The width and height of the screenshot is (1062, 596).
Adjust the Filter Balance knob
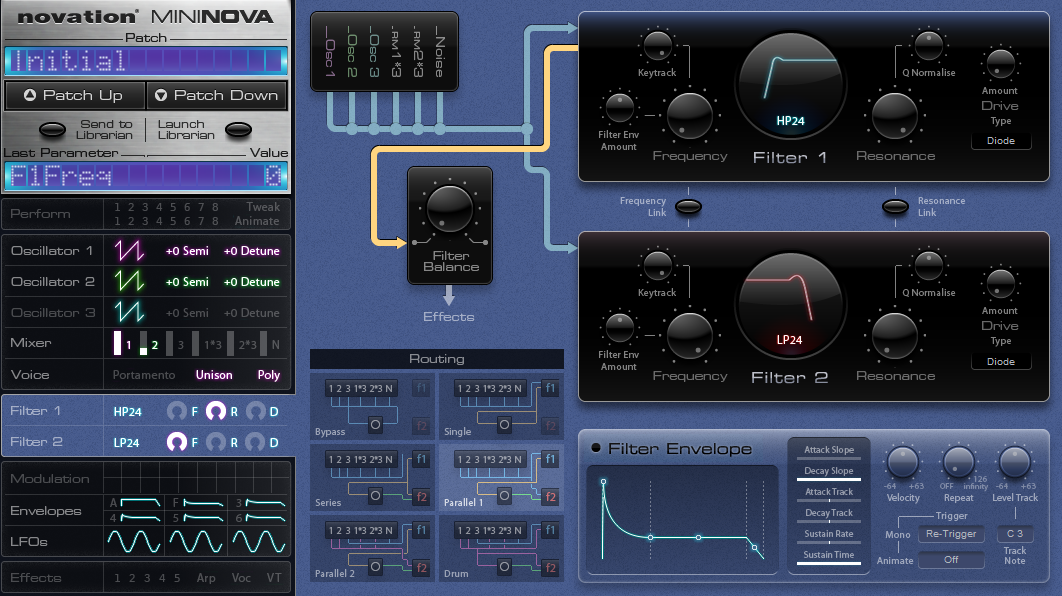449,209
